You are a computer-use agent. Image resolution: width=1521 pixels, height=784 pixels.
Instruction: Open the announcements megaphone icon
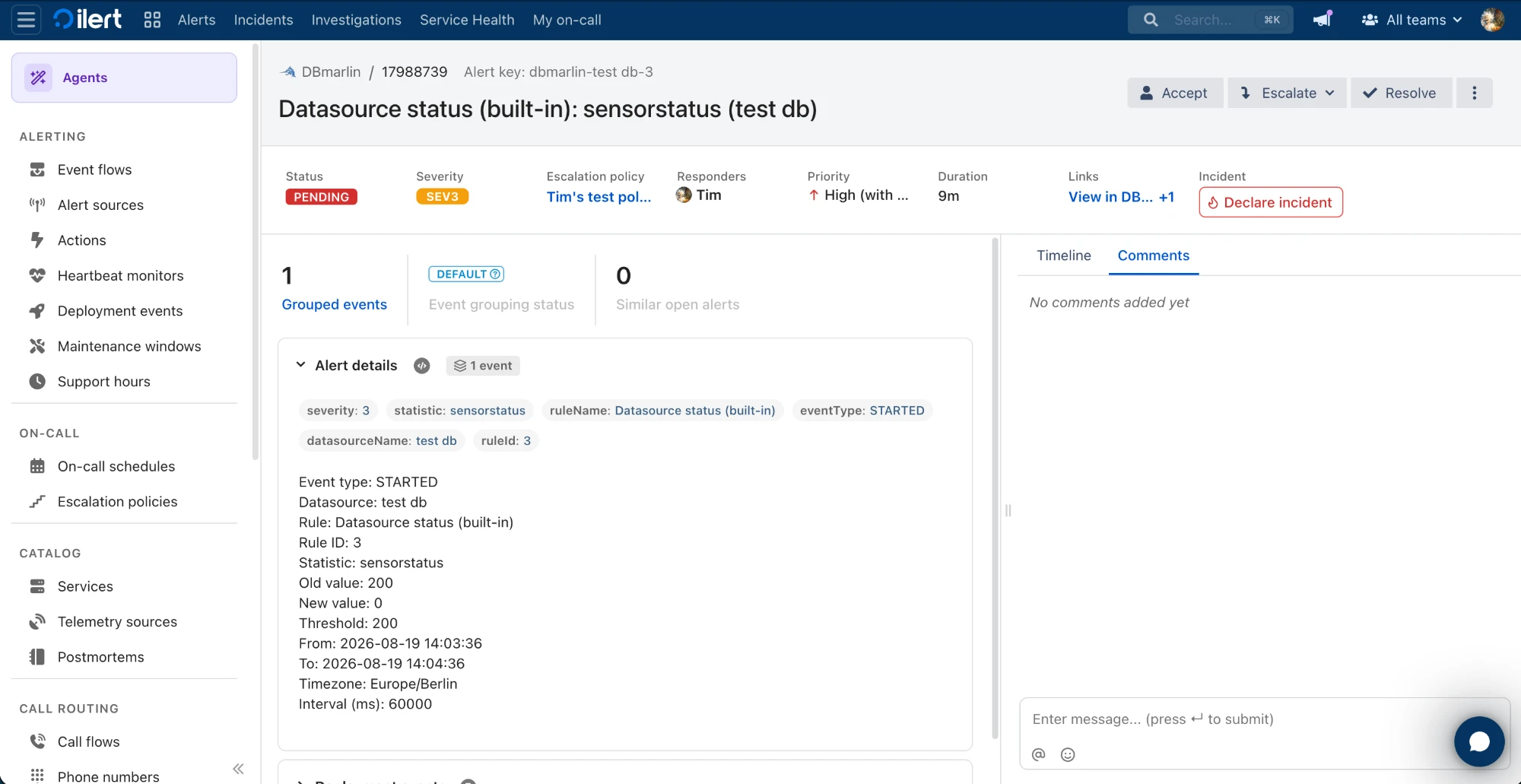[1323, 20]
